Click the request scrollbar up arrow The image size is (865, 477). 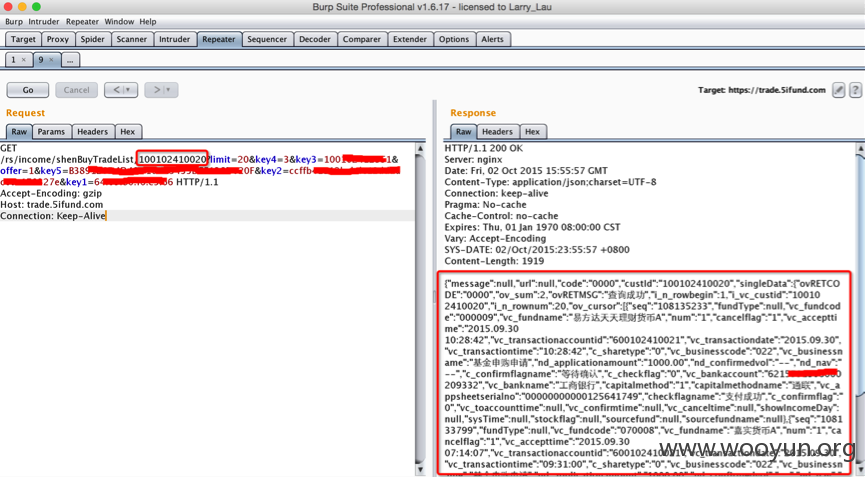[x=420, y=148]
